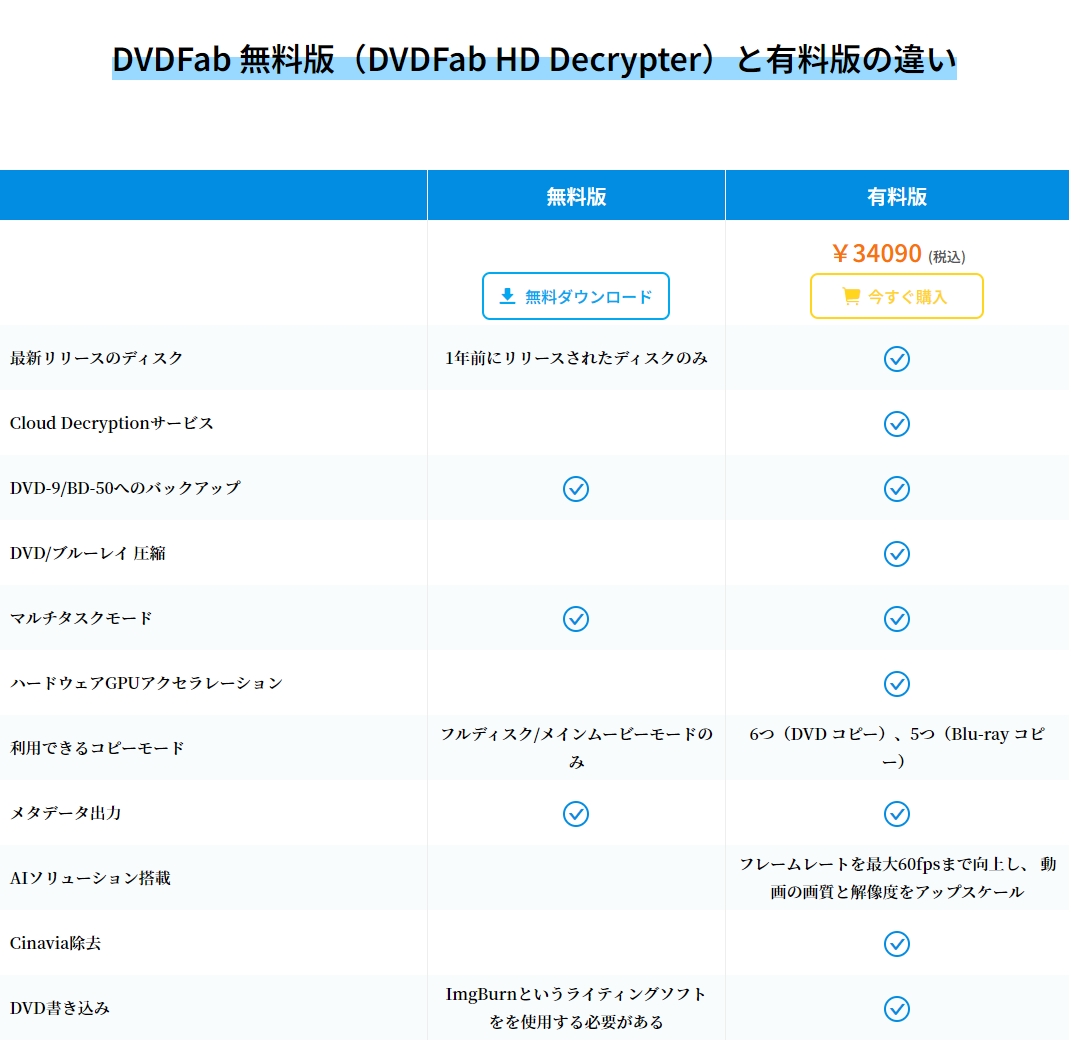The height and width of the screenshot is (1041, 1071).
Task: Click 有料版 checkmark for ハードウェアGPUアクセラレーション
Action: (896, 683)
